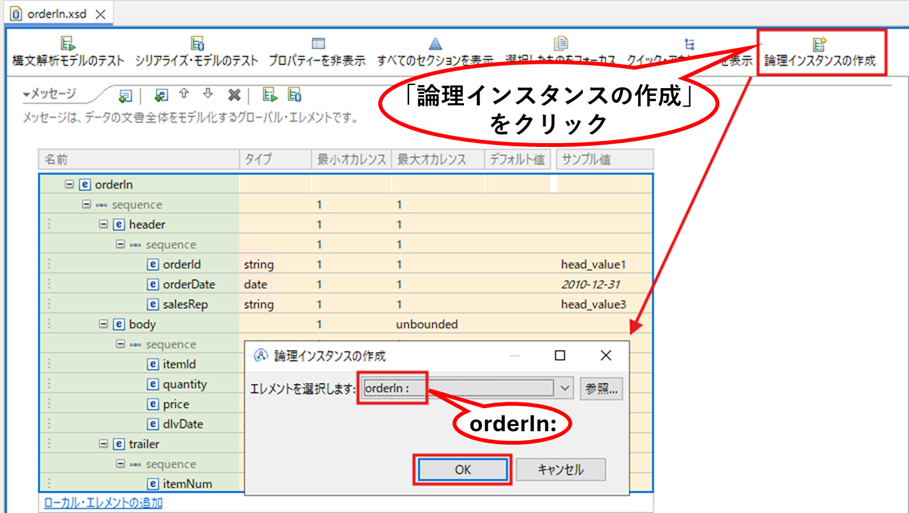Close the 論理インスタンスの作成 dialog
Screen dimensions: 909x513
pyautogui.click(x=606, y=355)
